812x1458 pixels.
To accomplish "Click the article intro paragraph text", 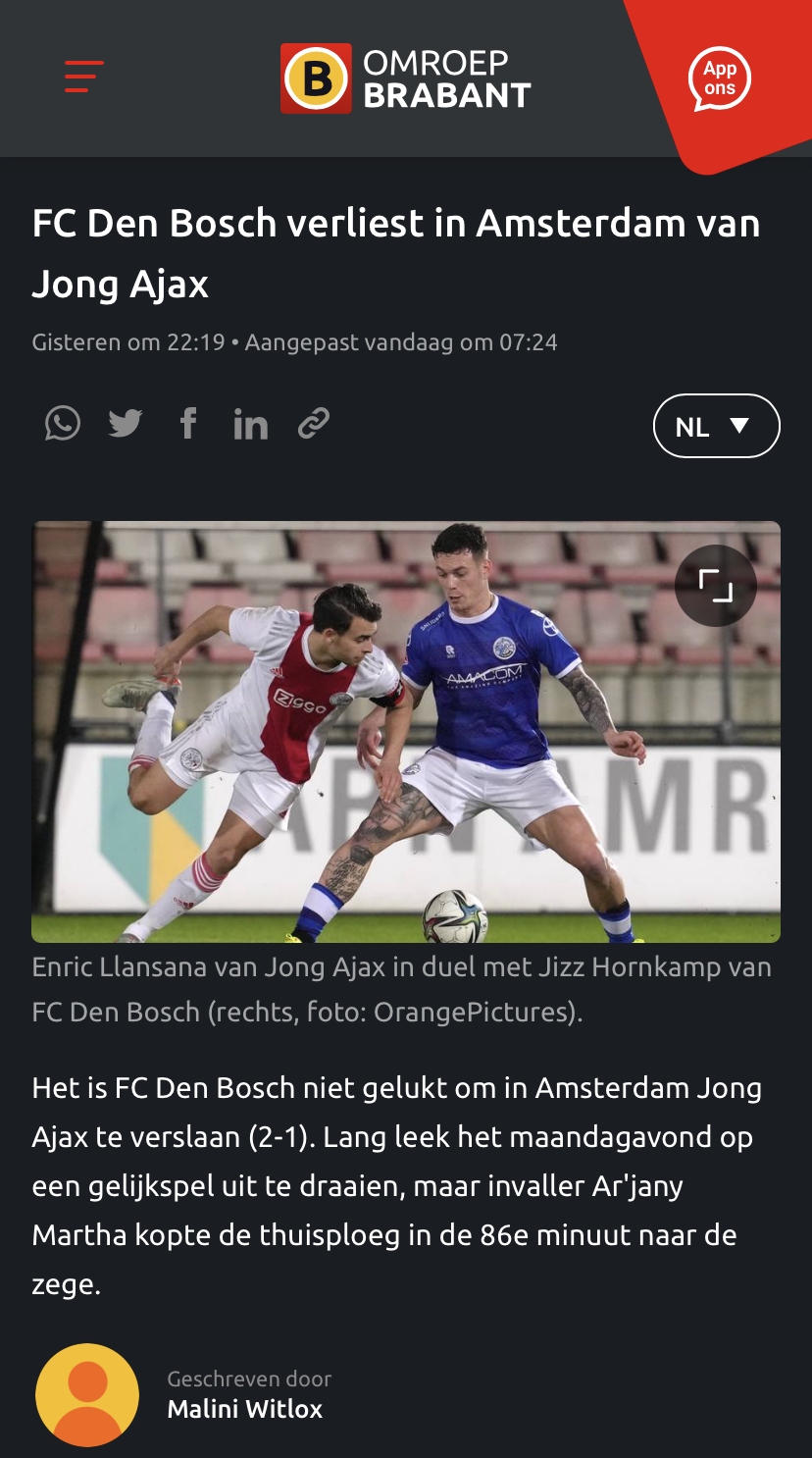I will 397,1186.
